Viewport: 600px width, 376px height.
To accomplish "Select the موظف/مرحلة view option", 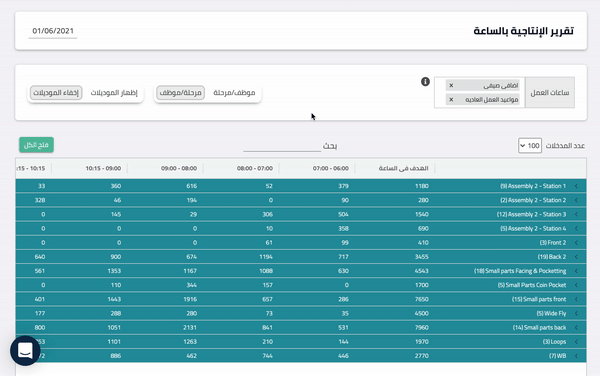I will 234,93.
